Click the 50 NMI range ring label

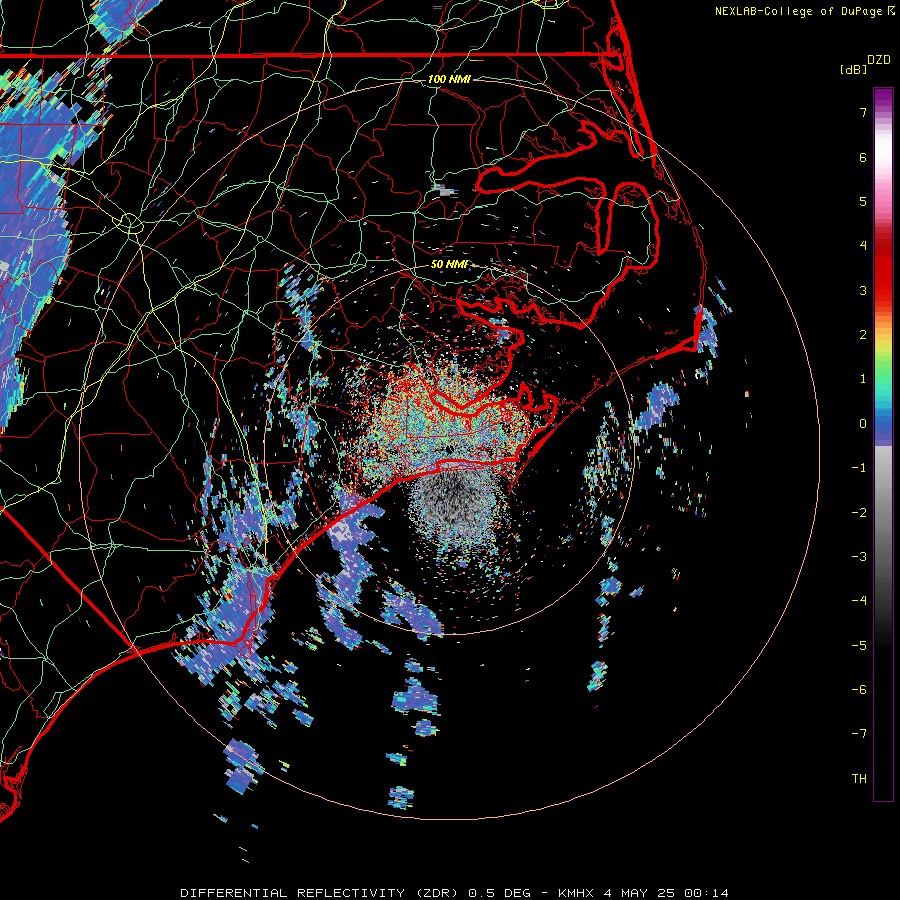[x=449, y=264]
